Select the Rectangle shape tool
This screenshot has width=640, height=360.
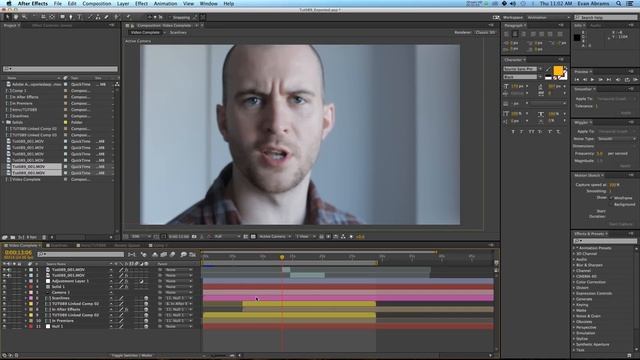[x=62, y=17]
